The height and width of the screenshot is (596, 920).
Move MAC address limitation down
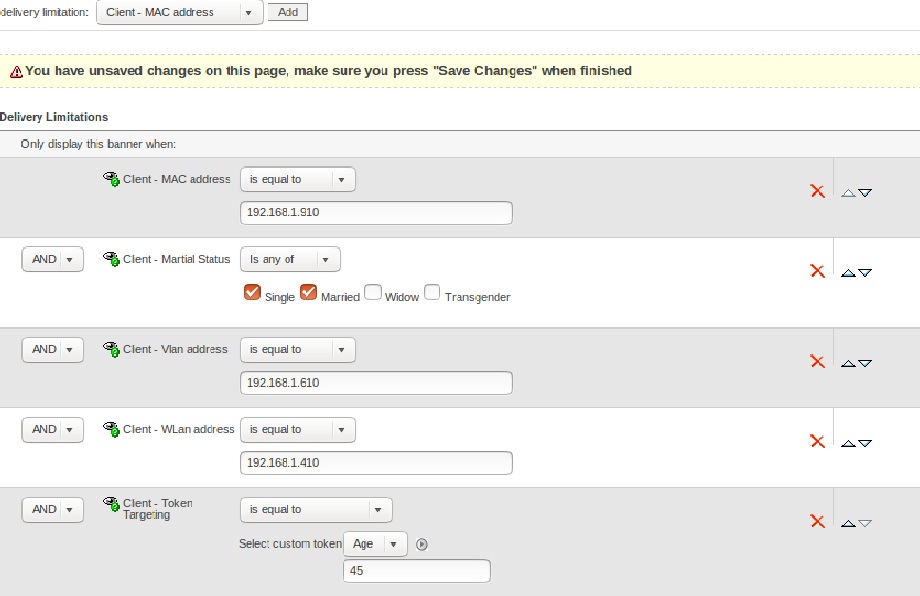pyautogui.click(x=865, y=193)
